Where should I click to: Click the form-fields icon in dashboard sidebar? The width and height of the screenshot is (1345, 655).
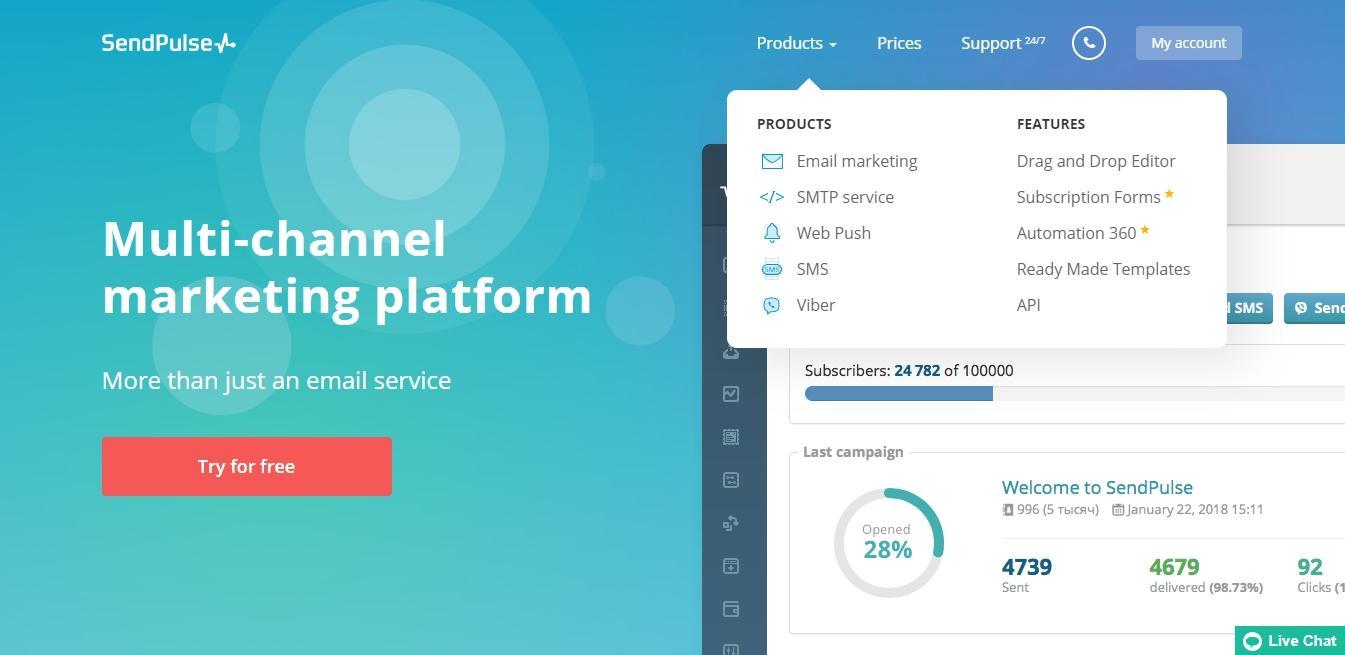point(731,480)
